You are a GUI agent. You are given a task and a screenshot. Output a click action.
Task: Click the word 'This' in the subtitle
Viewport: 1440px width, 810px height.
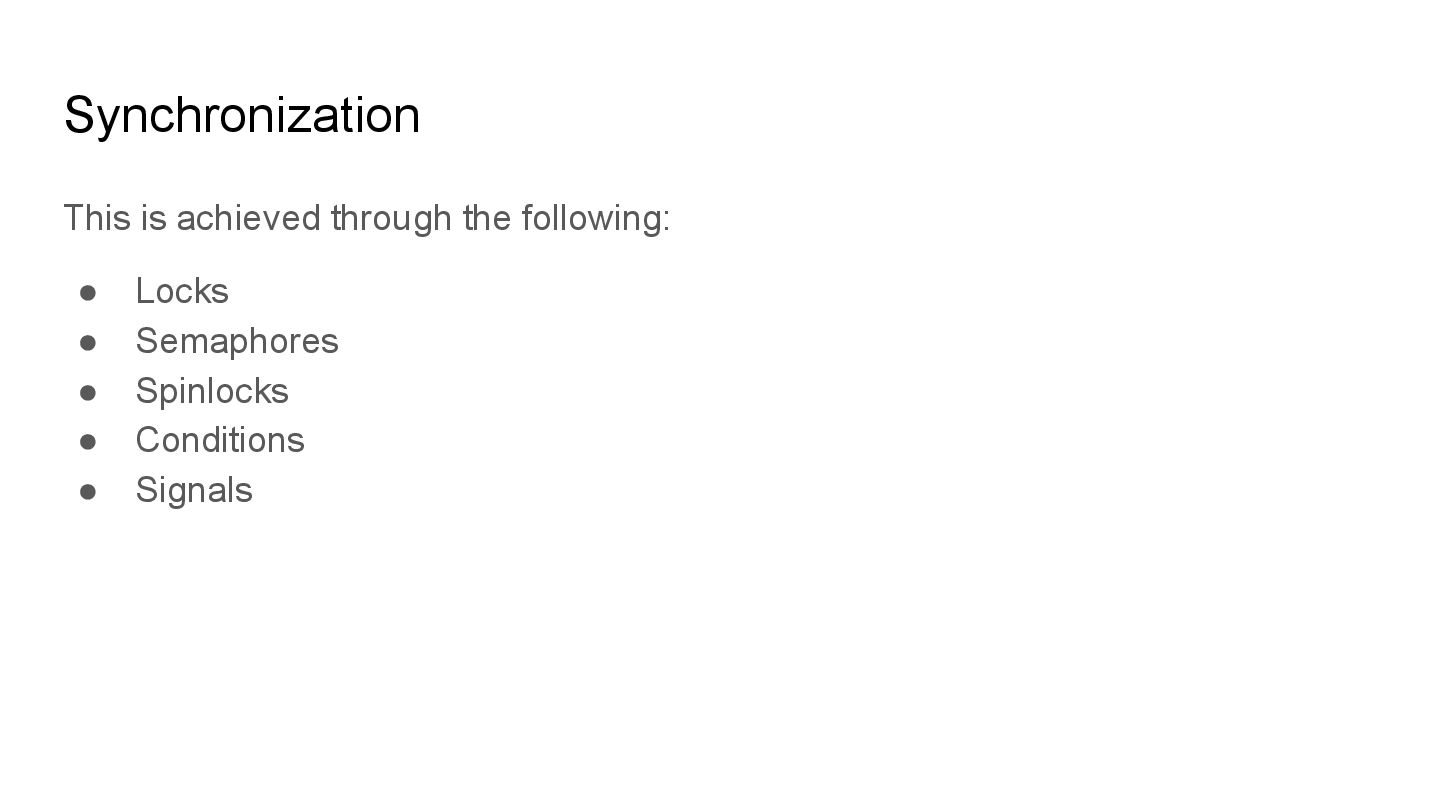(96, 218)
